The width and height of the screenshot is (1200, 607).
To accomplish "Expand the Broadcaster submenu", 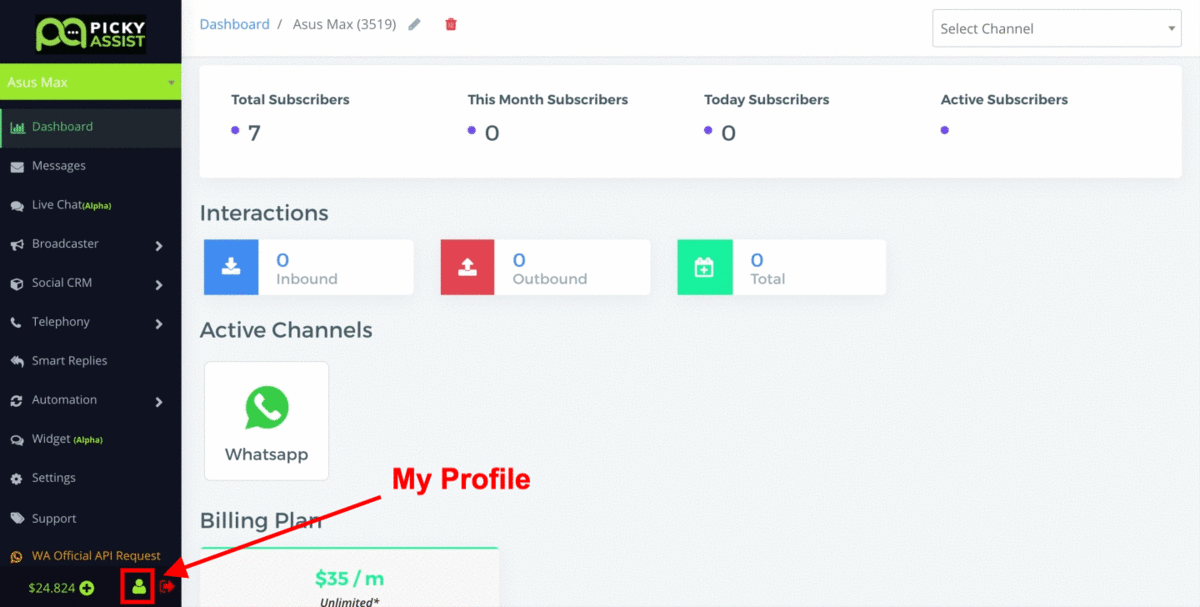I will point(159,245).
